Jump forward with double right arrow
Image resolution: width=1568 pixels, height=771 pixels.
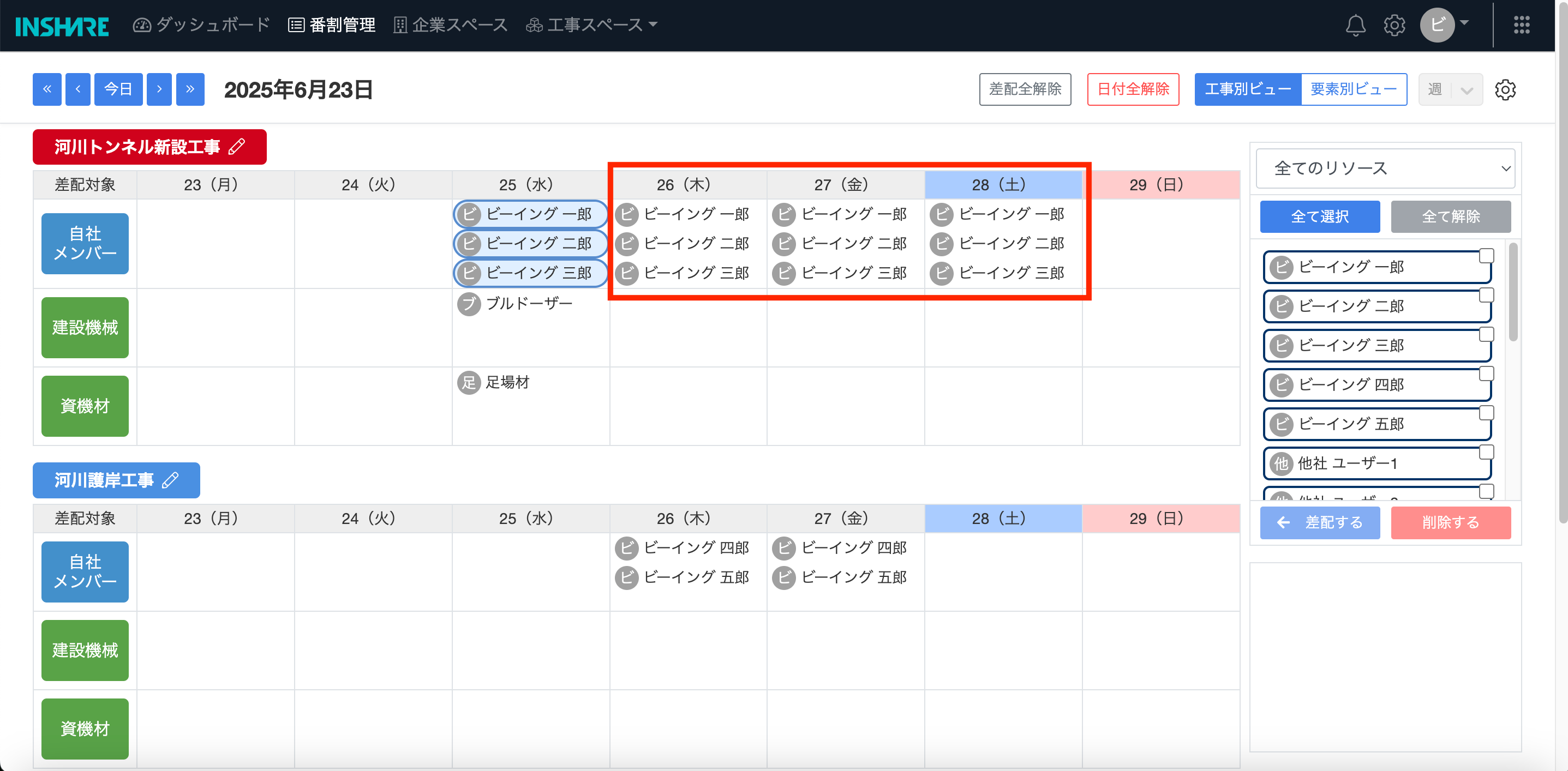(x=190, y=89)
